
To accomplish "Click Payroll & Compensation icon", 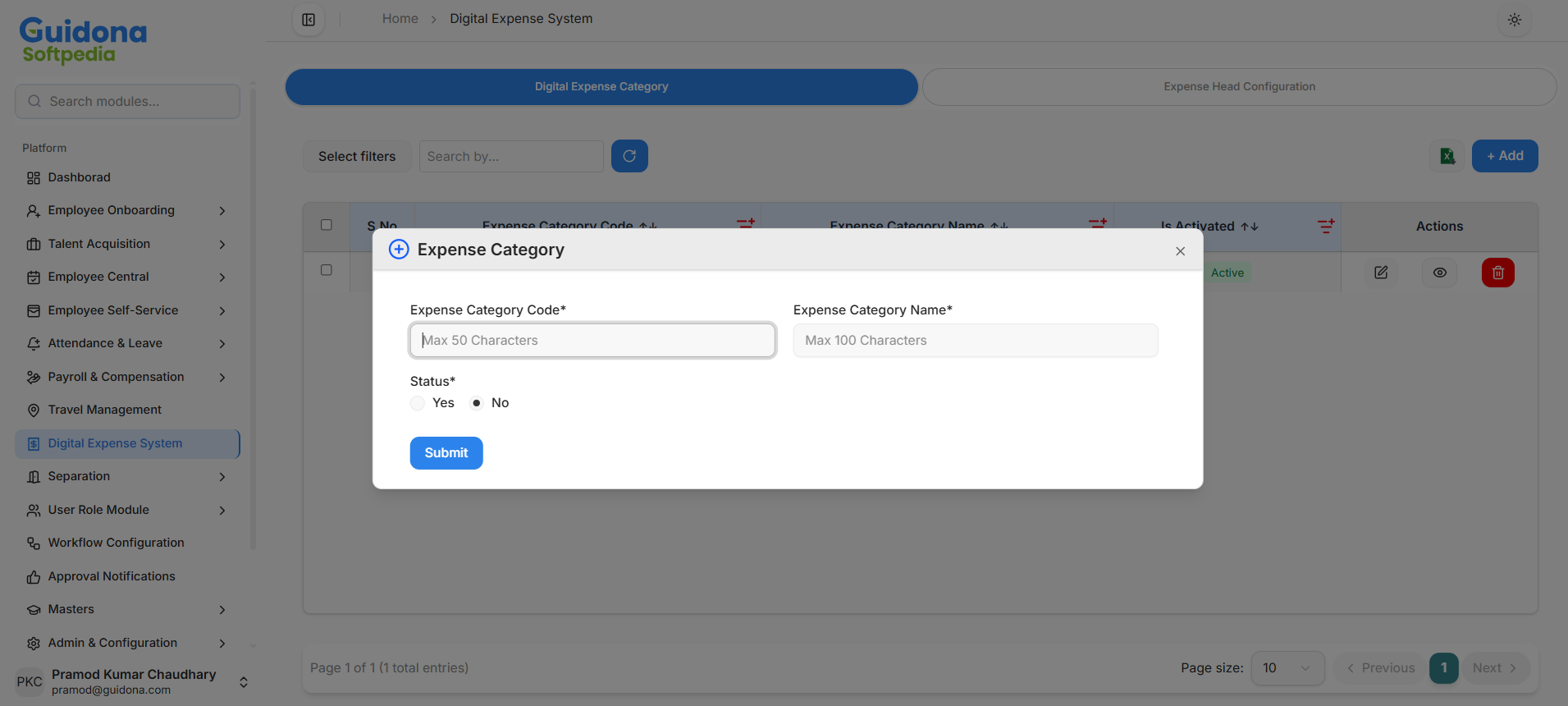I will (34, 378).
